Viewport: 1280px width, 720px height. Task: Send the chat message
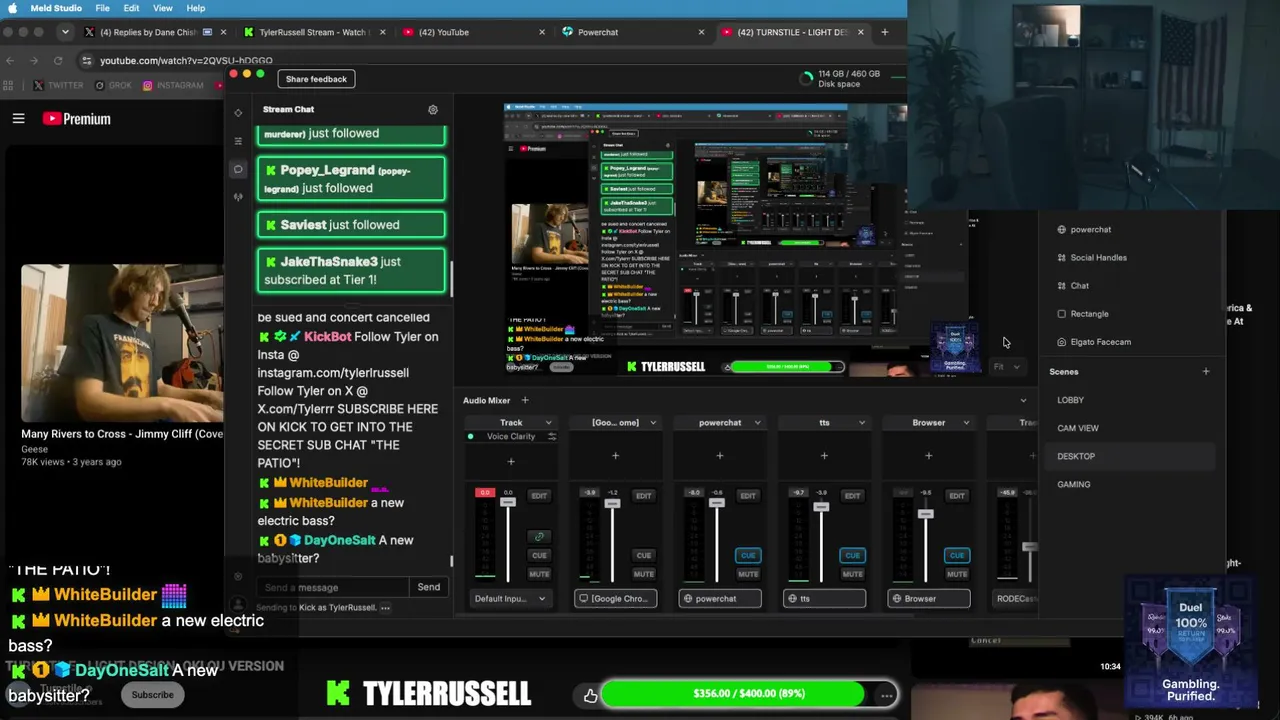click(429, 588)
